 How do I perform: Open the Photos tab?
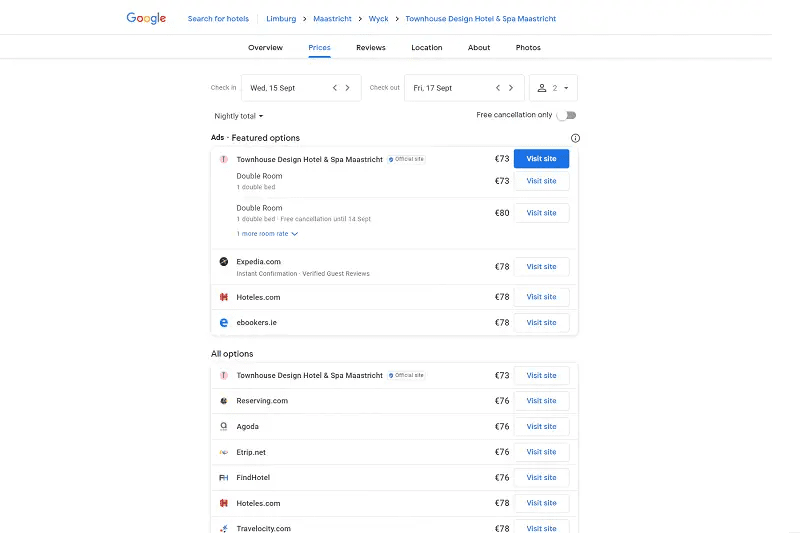click(528, 48)
